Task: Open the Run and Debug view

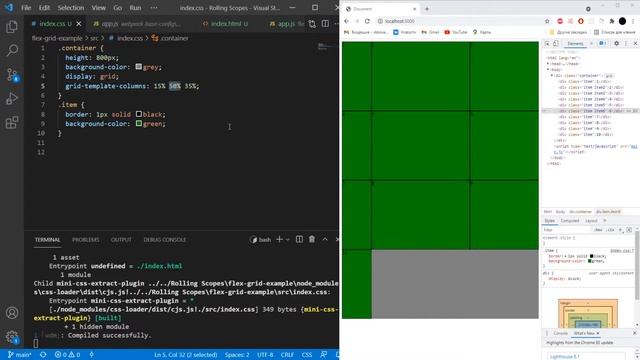Action: tap(12, 98)
